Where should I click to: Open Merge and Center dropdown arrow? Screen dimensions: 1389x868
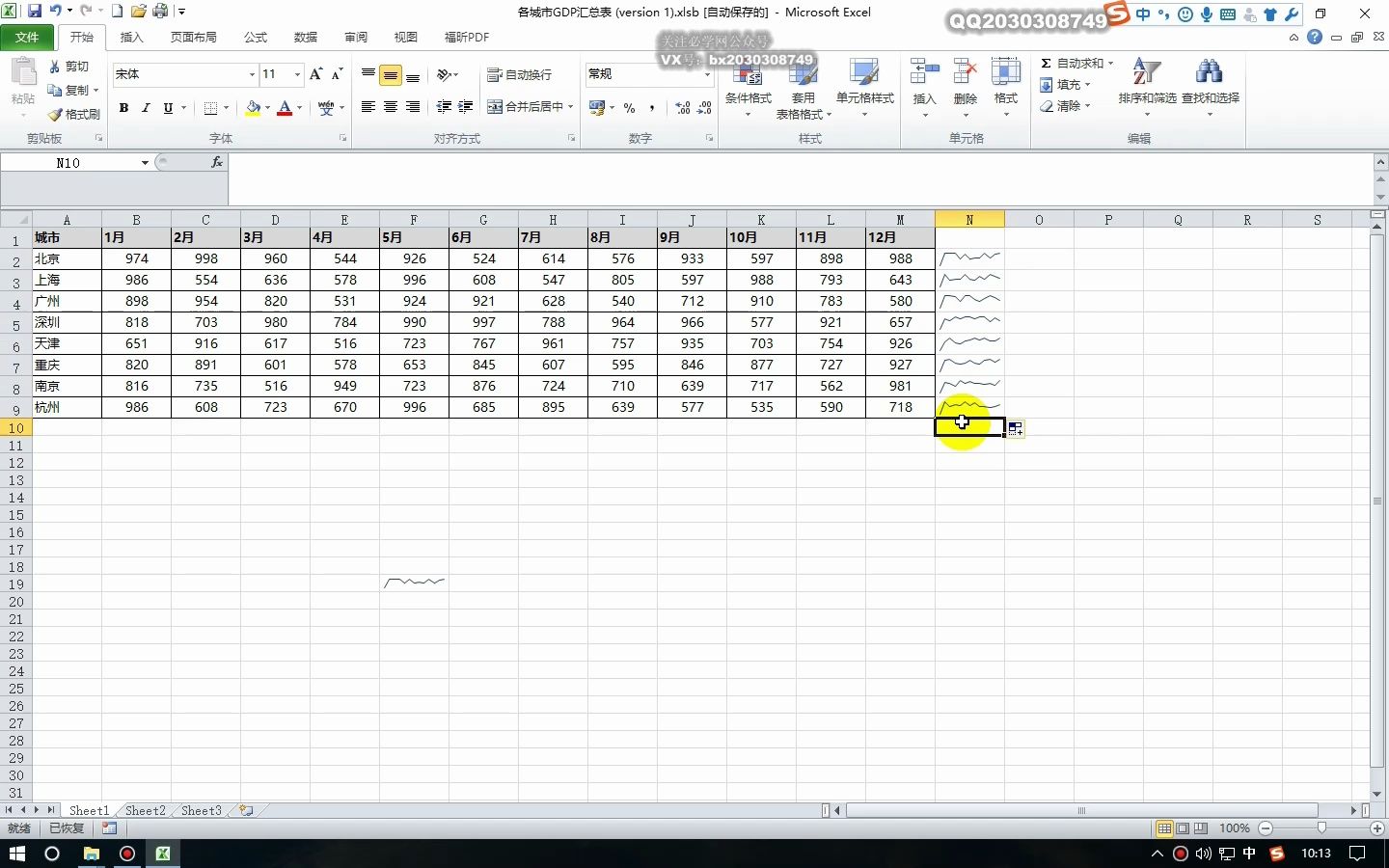pos(571,107)
